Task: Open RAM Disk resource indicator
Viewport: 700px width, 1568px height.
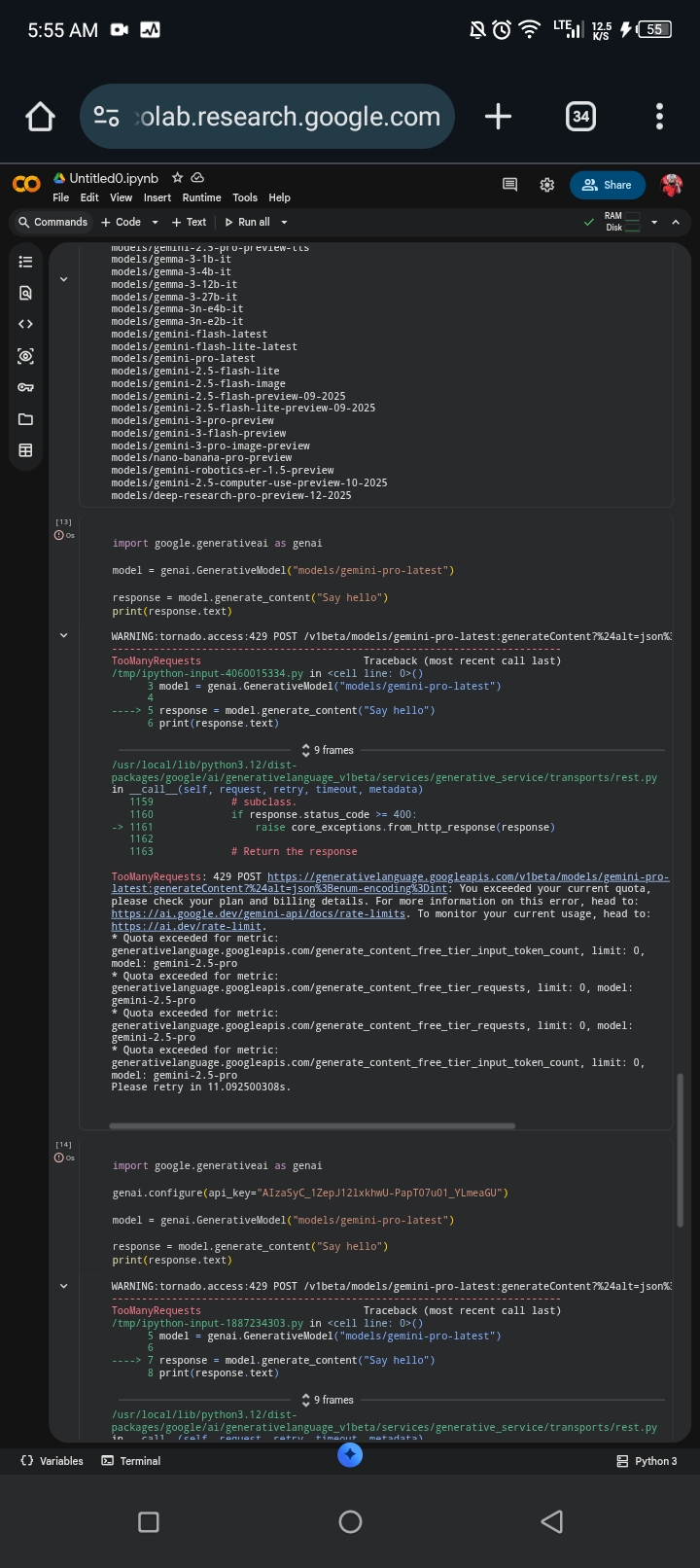Action: click(x=622, y=222)
